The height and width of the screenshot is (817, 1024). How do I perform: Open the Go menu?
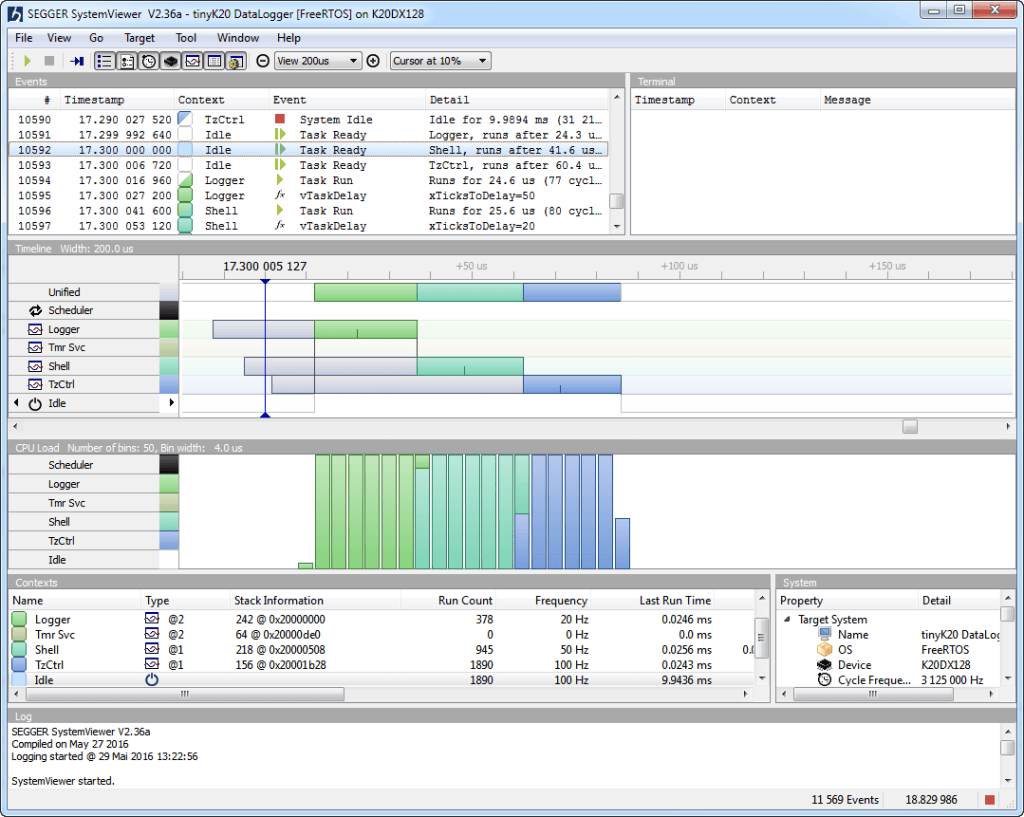96,38
